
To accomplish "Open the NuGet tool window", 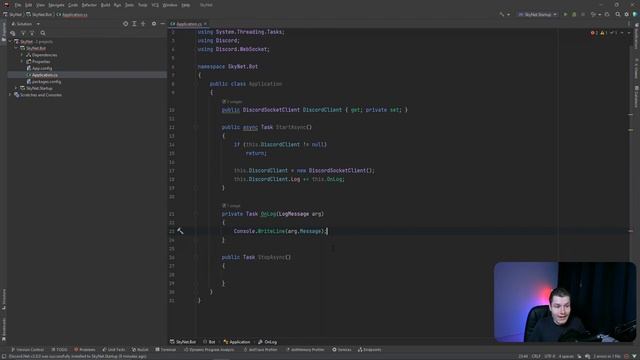I will [x=140, y=350].
